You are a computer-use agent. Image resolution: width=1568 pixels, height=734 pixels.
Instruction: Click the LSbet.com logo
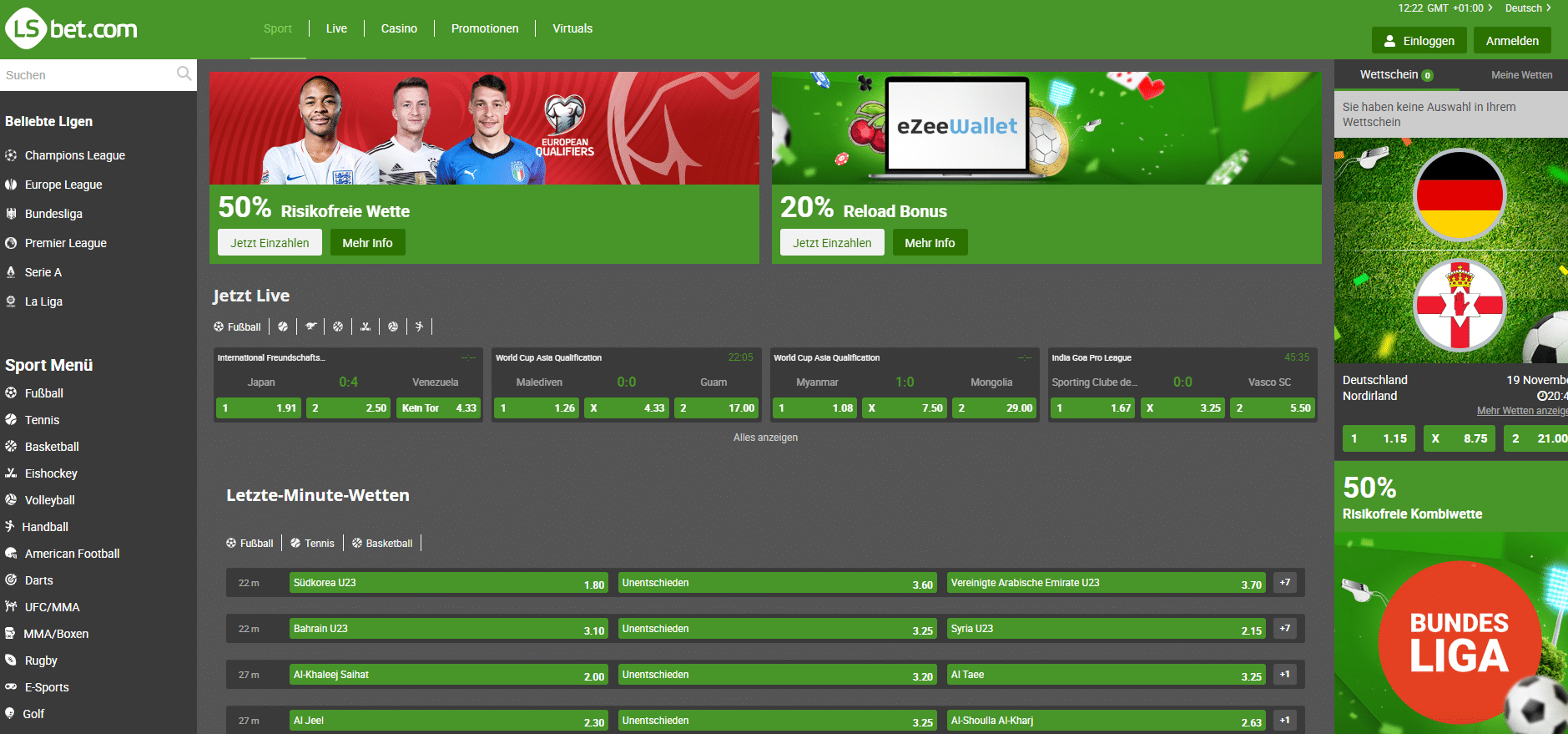[71, 29]
